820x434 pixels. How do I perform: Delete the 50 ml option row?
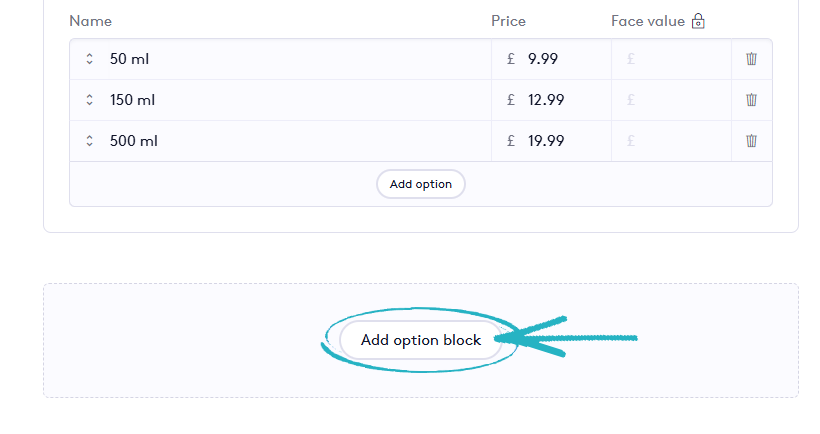pyautogui.click(x=751, y=59)
